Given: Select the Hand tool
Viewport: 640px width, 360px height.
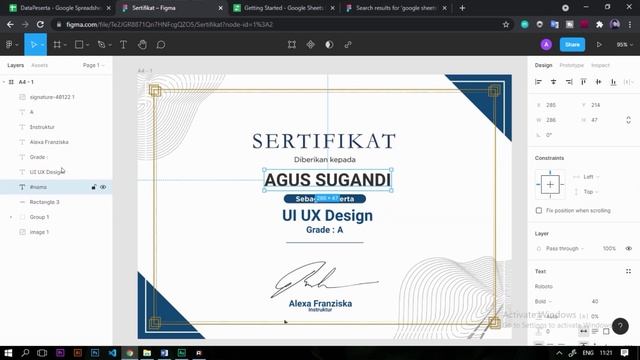Looking at the screenshot, I should coord(142,44).
